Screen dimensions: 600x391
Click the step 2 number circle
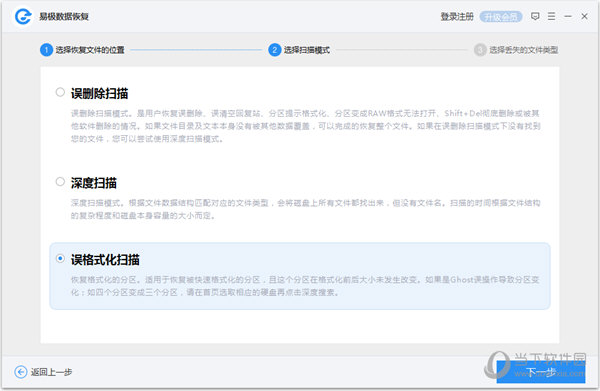coord(275,50)
